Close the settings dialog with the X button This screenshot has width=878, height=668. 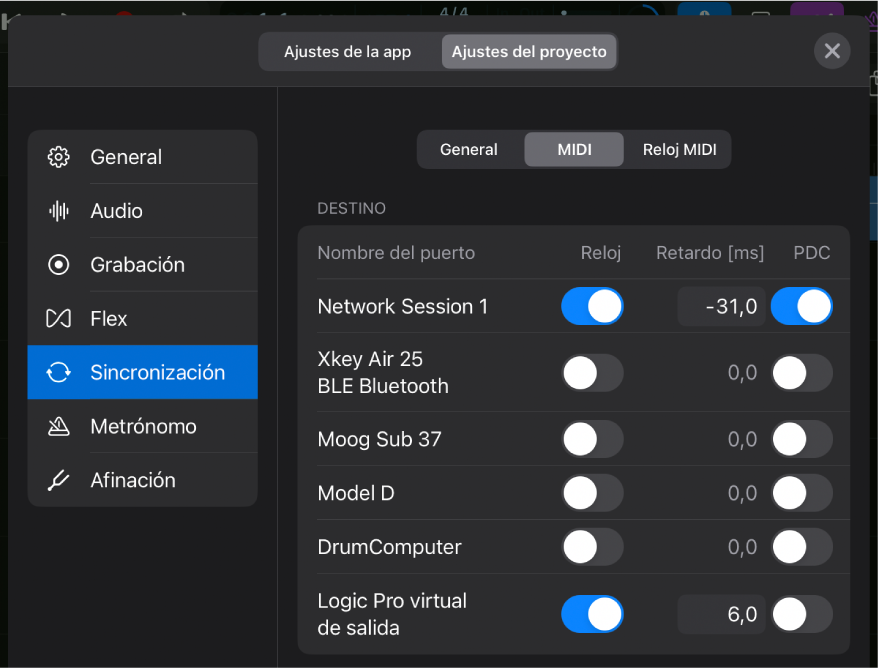[x=832, y=51]
